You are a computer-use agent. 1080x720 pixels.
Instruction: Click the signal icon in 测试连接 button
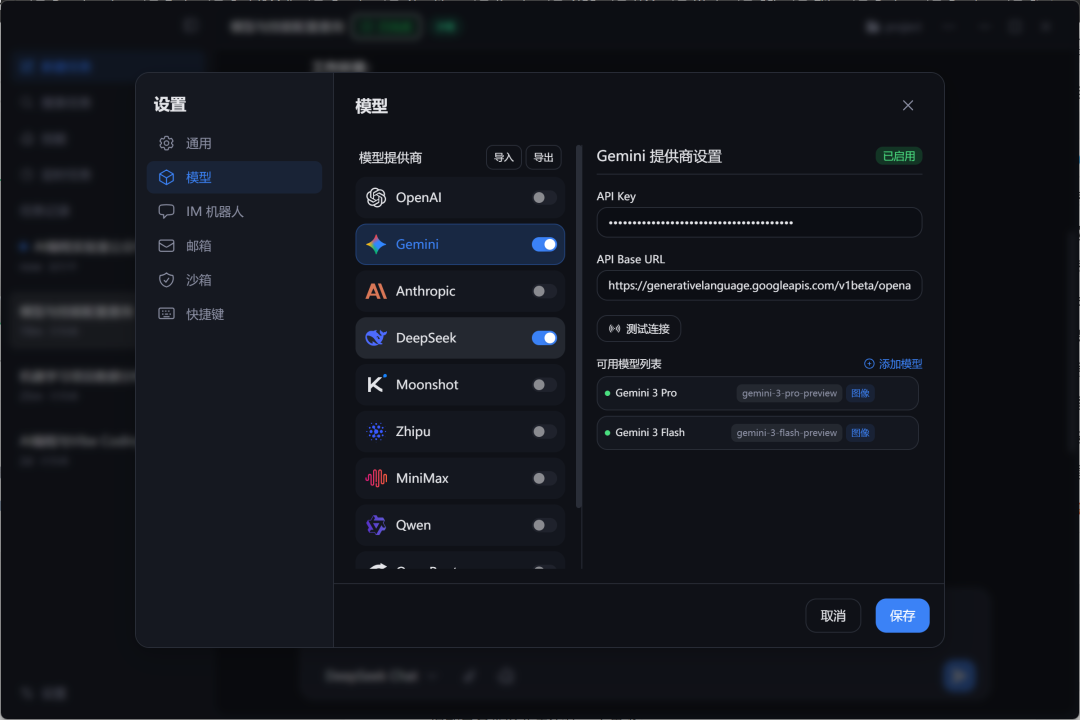(614, 329)
